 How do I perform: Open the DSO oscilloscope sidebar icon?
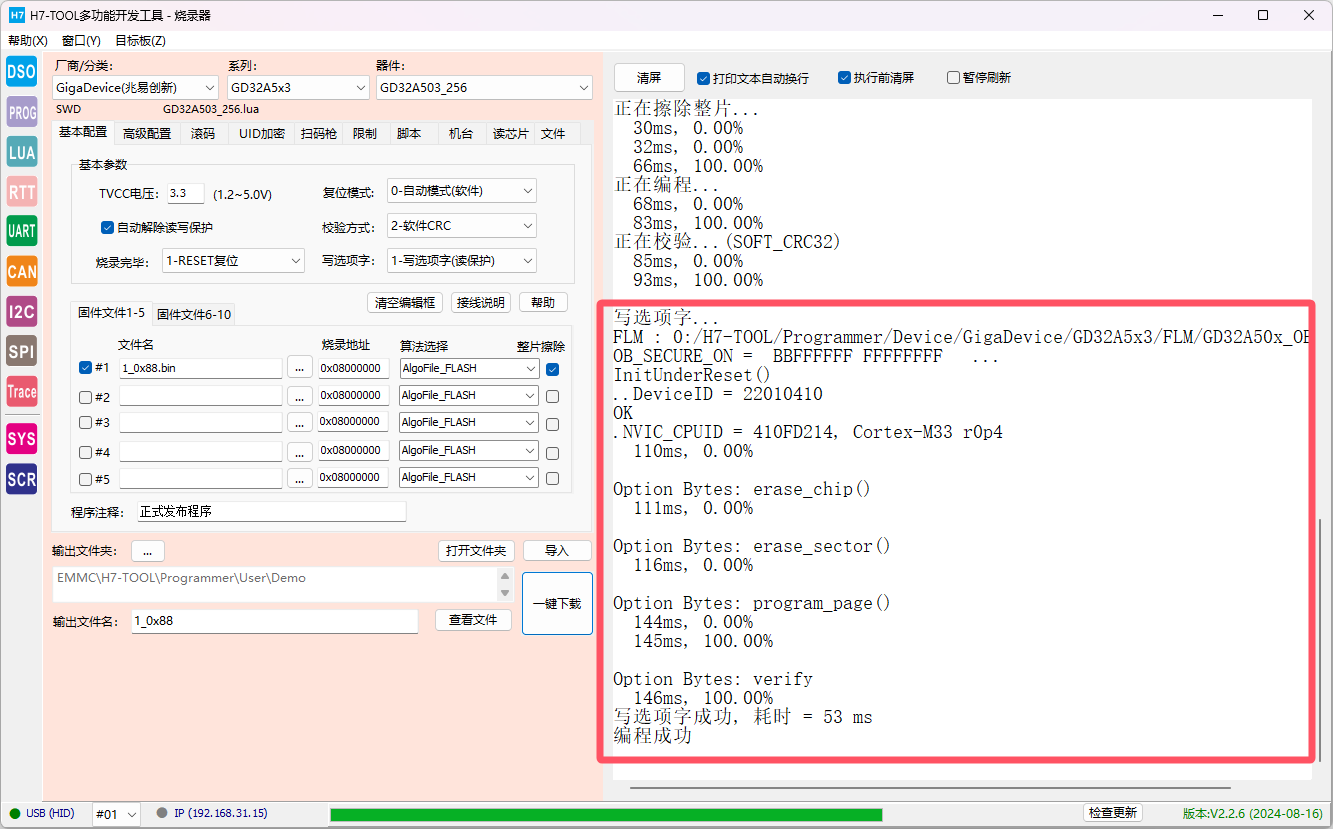(x=22, y=72)
